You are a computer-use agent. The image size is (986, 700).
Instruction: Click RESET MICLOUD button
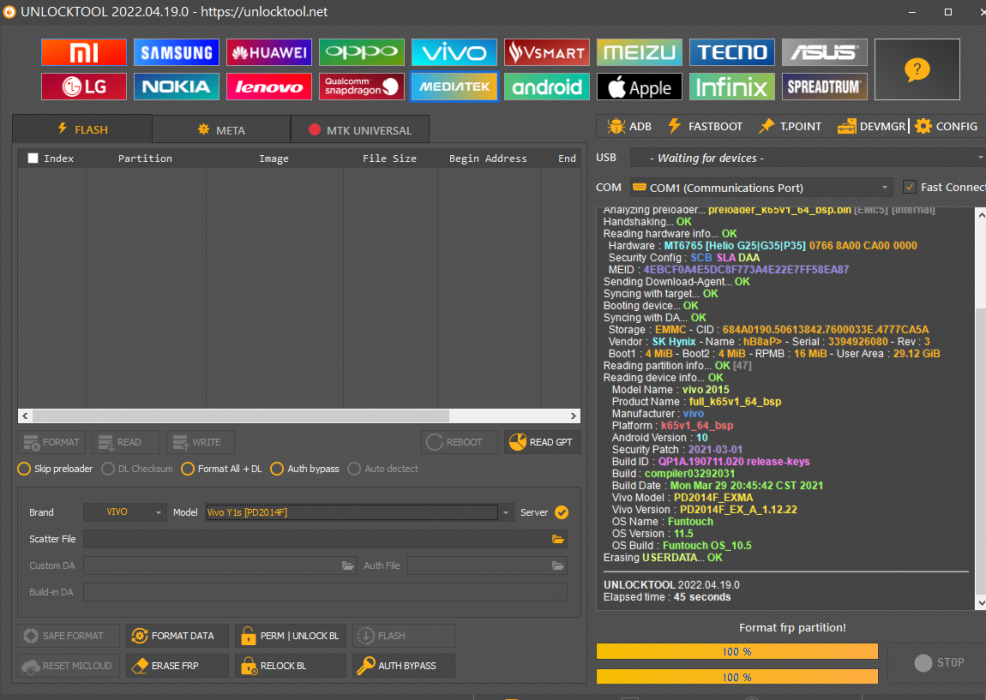pos(69,665)
